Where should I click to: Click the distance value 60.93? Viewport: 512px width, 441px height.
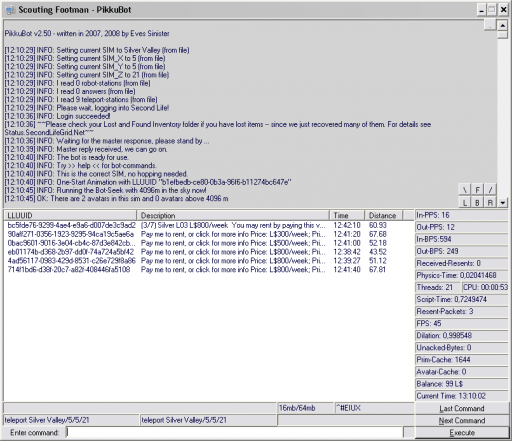pyautogui.click(x=377, y=225)
